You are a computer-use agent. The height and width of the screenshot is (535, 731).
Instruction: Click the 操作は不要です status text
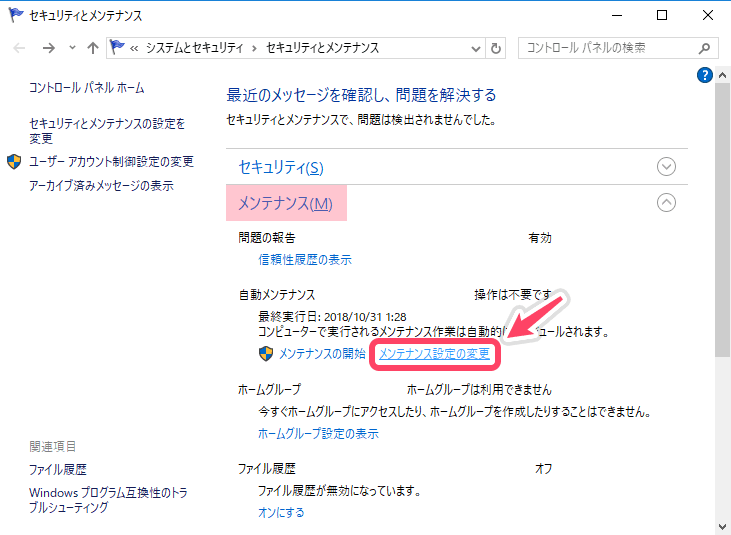coord(513,295)
